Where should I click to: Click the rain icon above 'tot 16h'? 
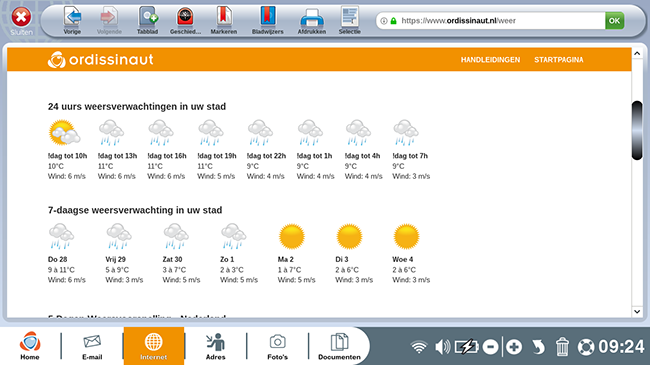coord(161,133)
